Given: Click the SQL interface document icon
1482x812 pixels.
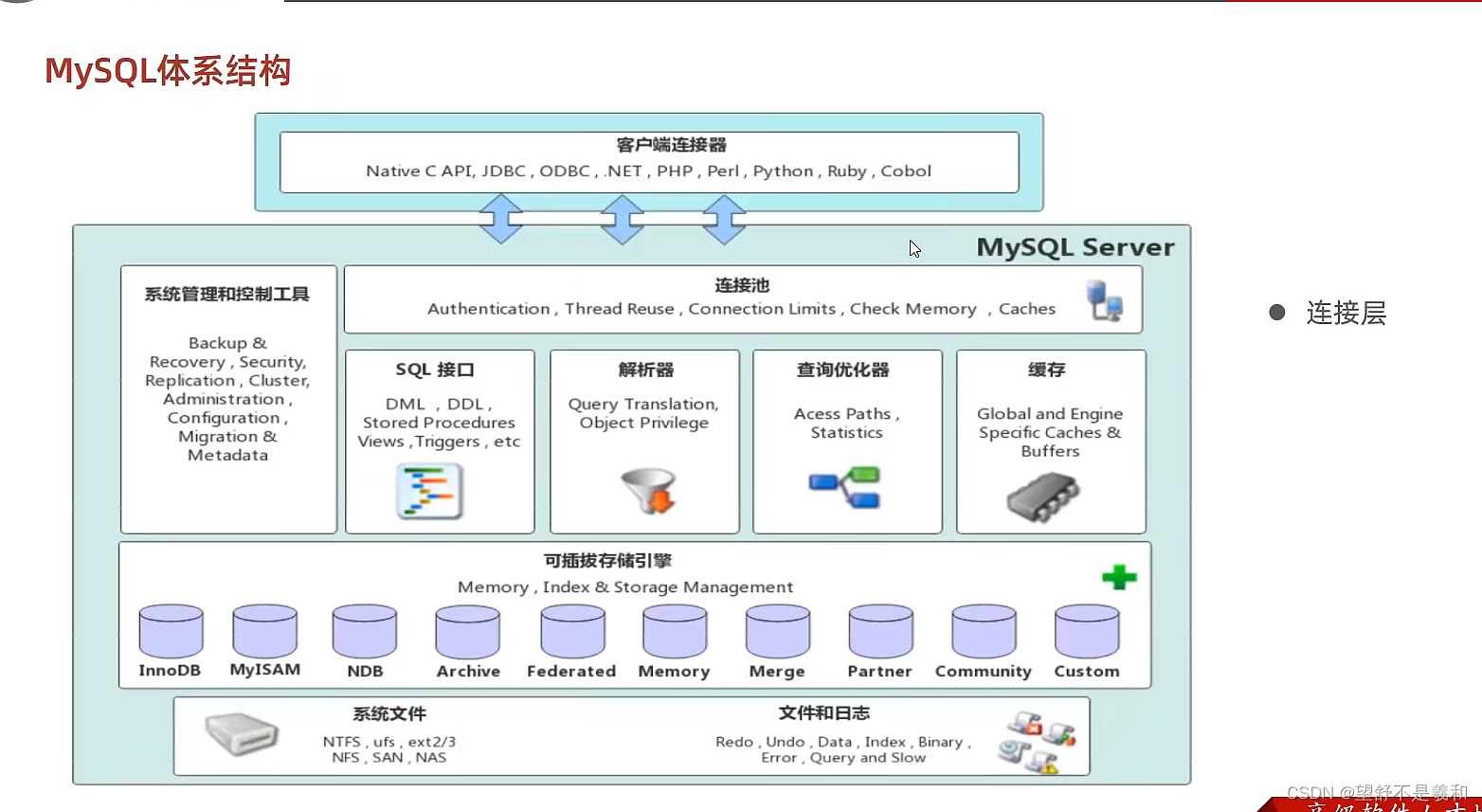Looking at the screenshot, I should pos(429,491).
